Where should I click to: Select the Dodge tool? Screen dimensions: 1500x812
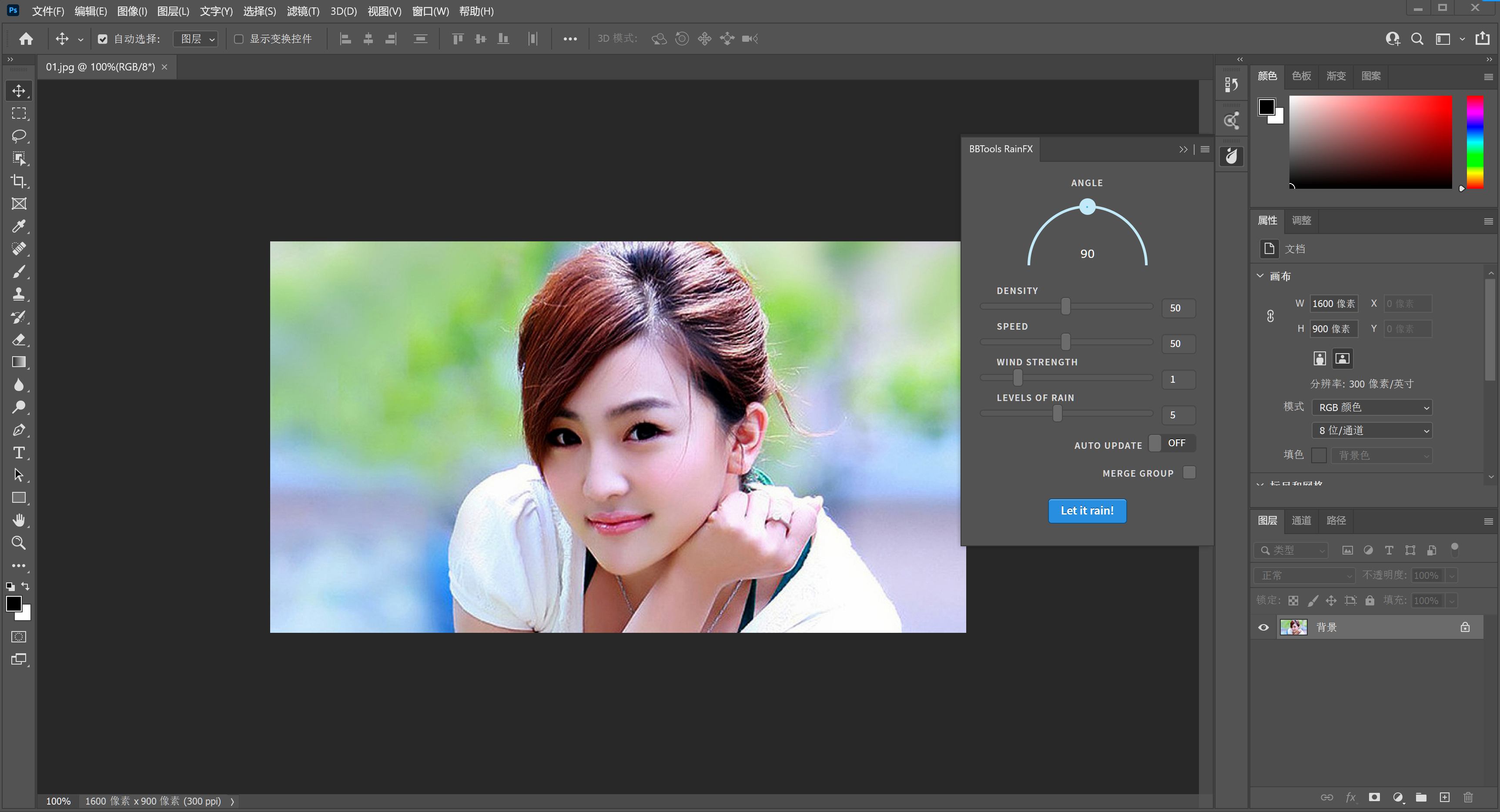[x=19, y=408]
